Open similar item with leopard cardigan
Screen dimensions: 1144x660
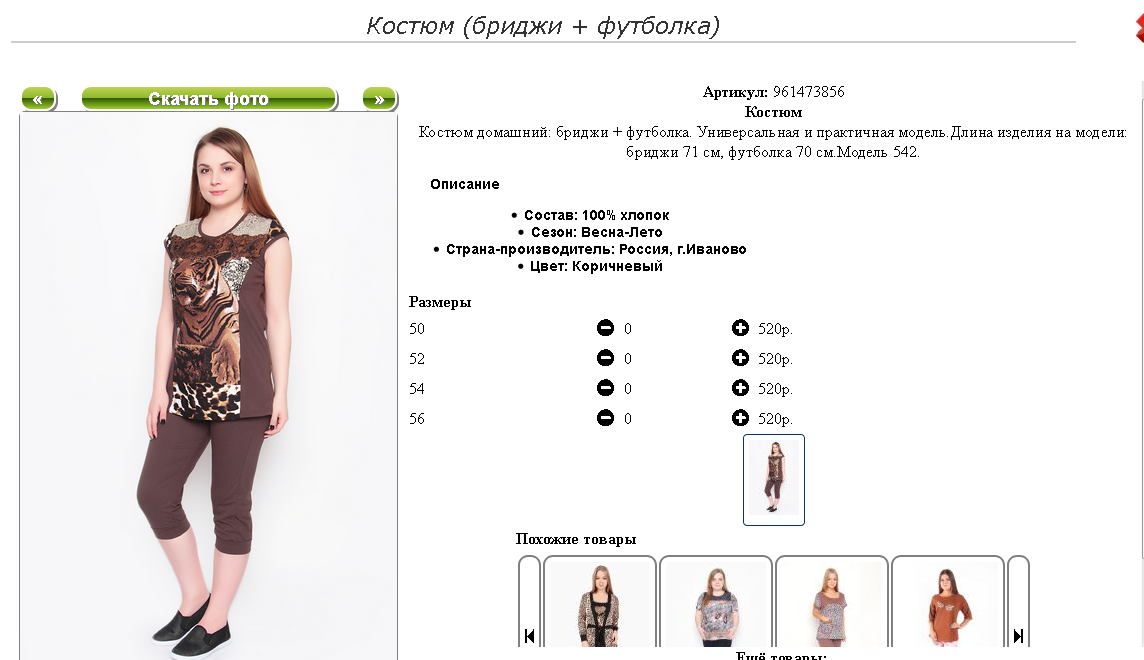tap(600, 602)
